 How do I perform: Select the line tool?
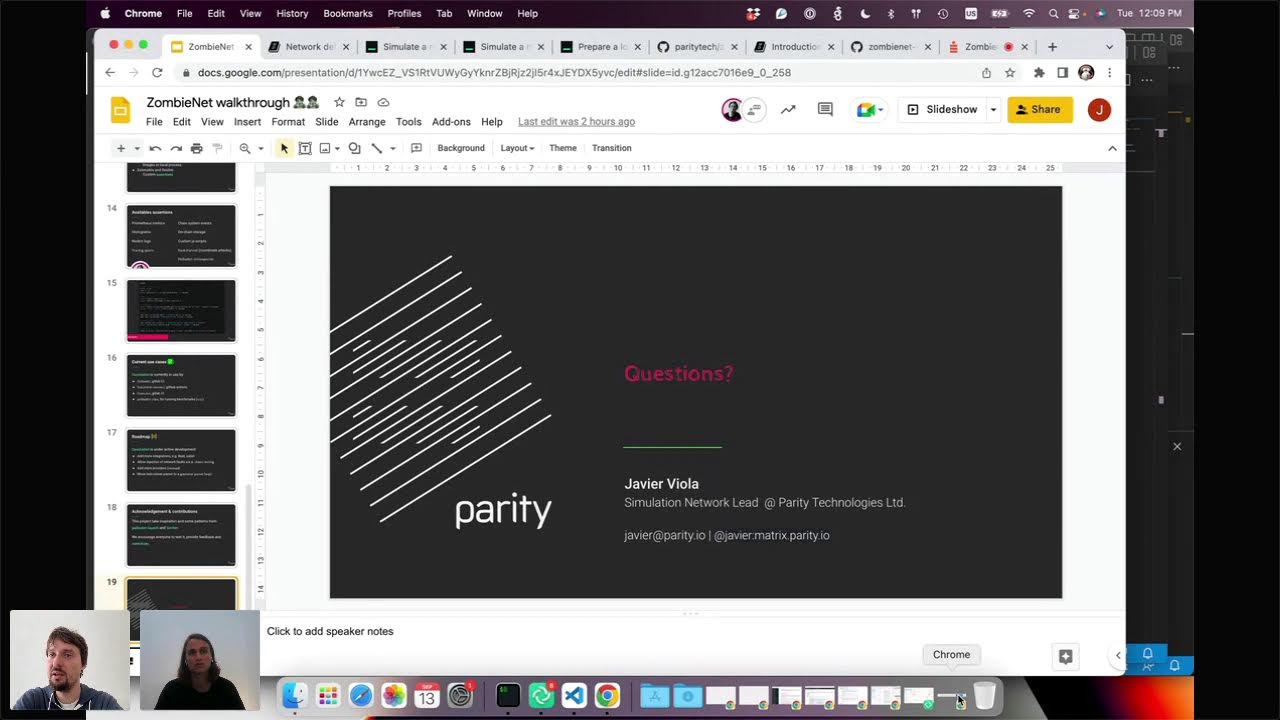[x=377, y=148]
